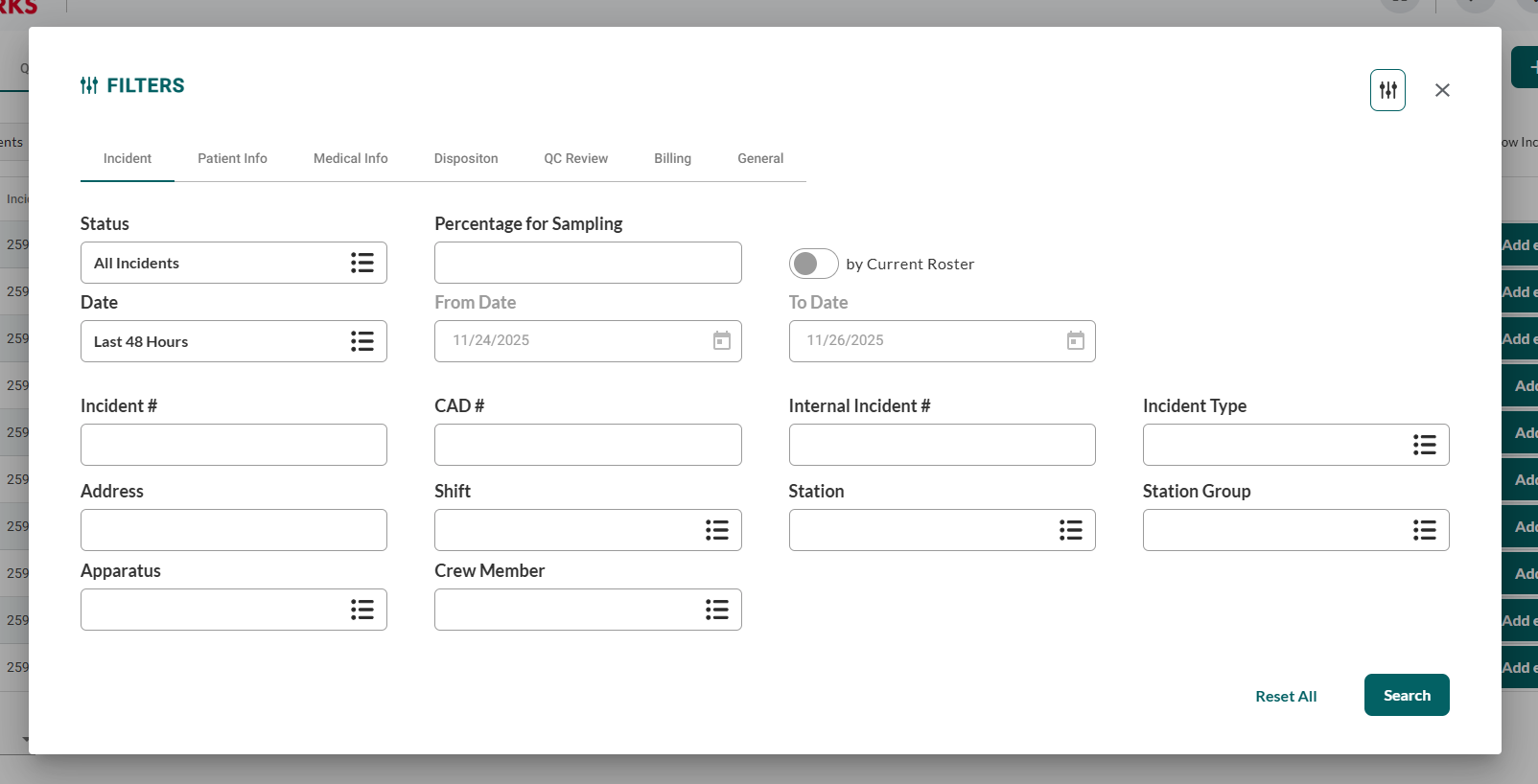Open the Billing tab
This screenshot has width=1538, height=784.
tap(672, 159)
